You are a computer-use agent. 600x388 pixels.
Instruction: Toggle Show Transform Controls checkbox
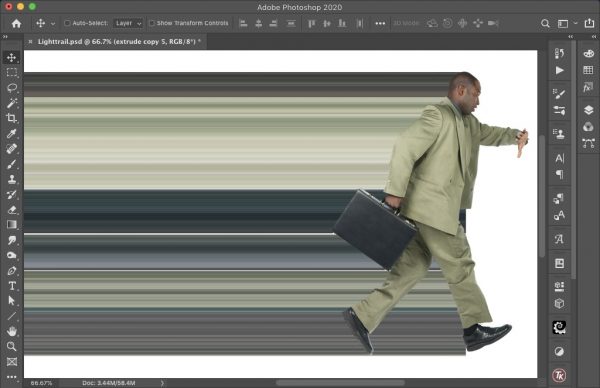click(152, 23)
